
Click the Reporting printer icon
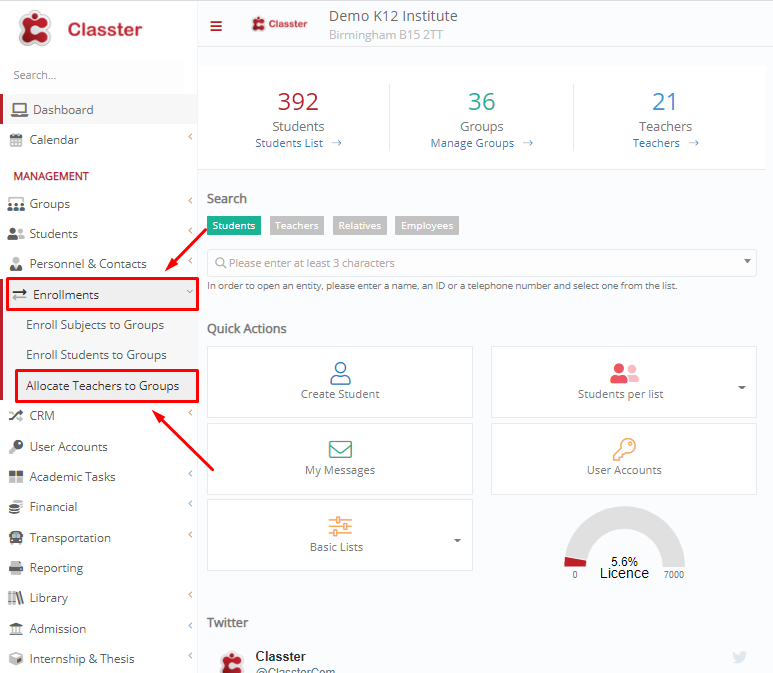point(16,568)
